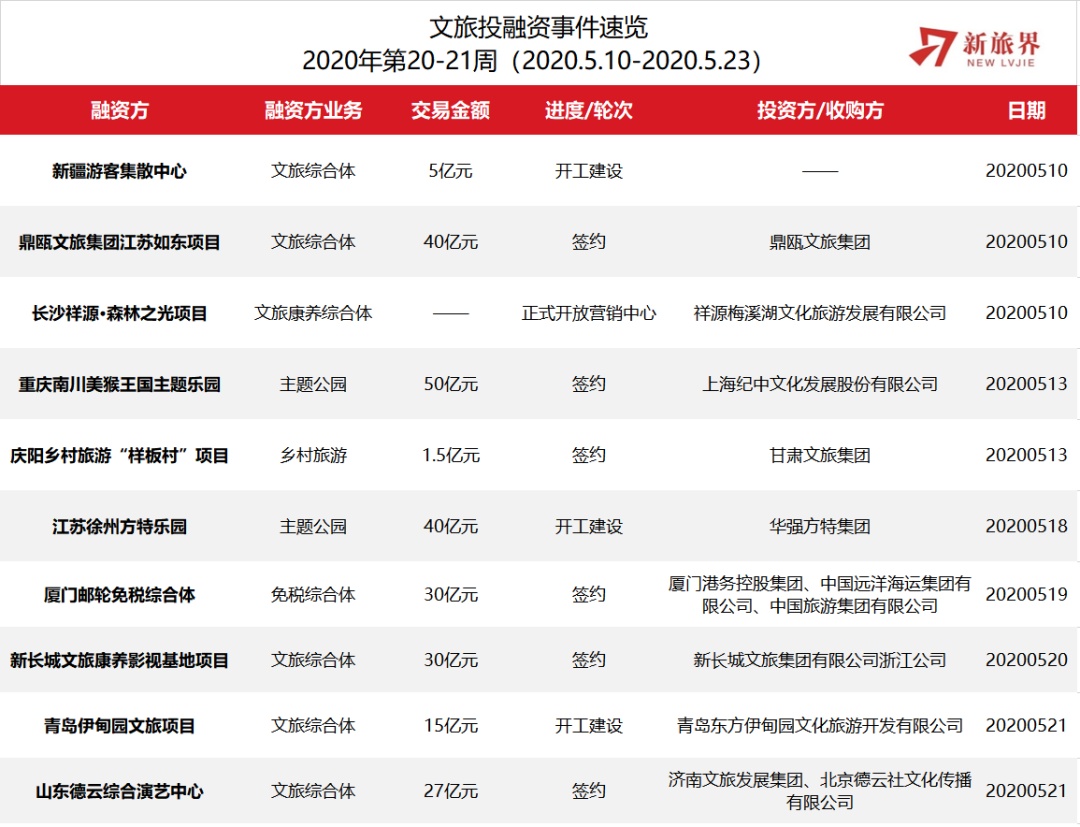This screenshot has width=1080, height=827.
Task: Click investor cell starting 厦门港务控股集团
Action: click(x=820, y=595)
